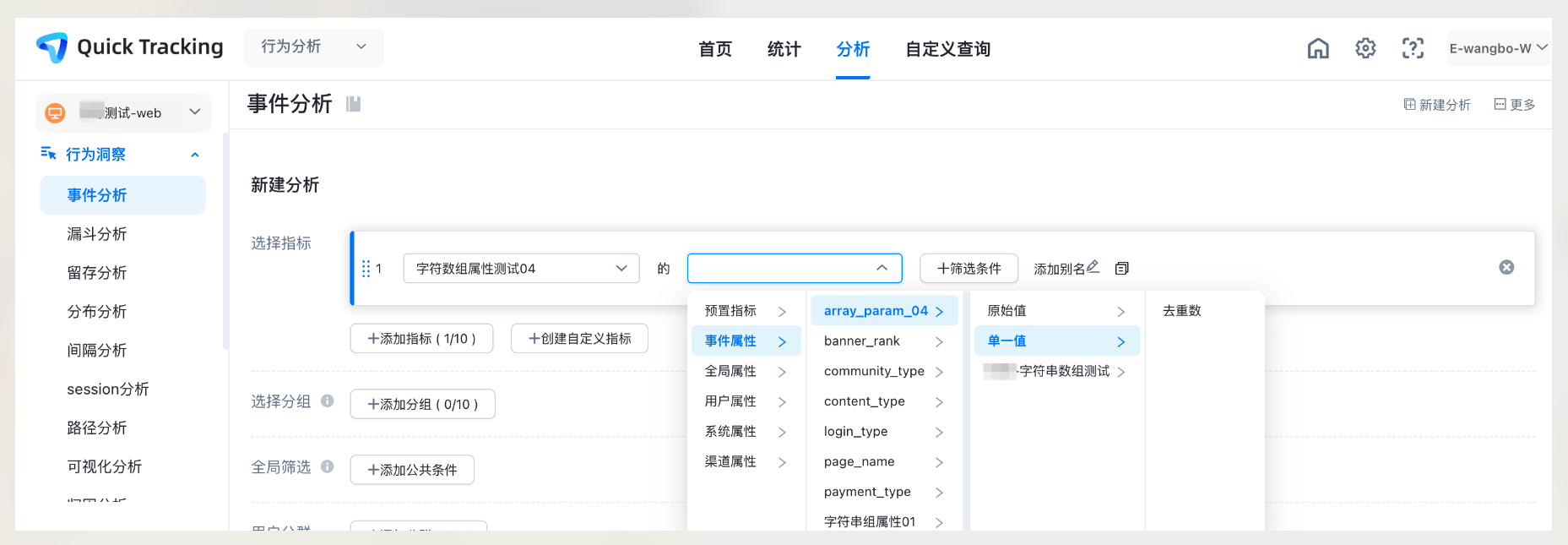Collapse the 行为洞察 sidebar section

coord(195,155)
